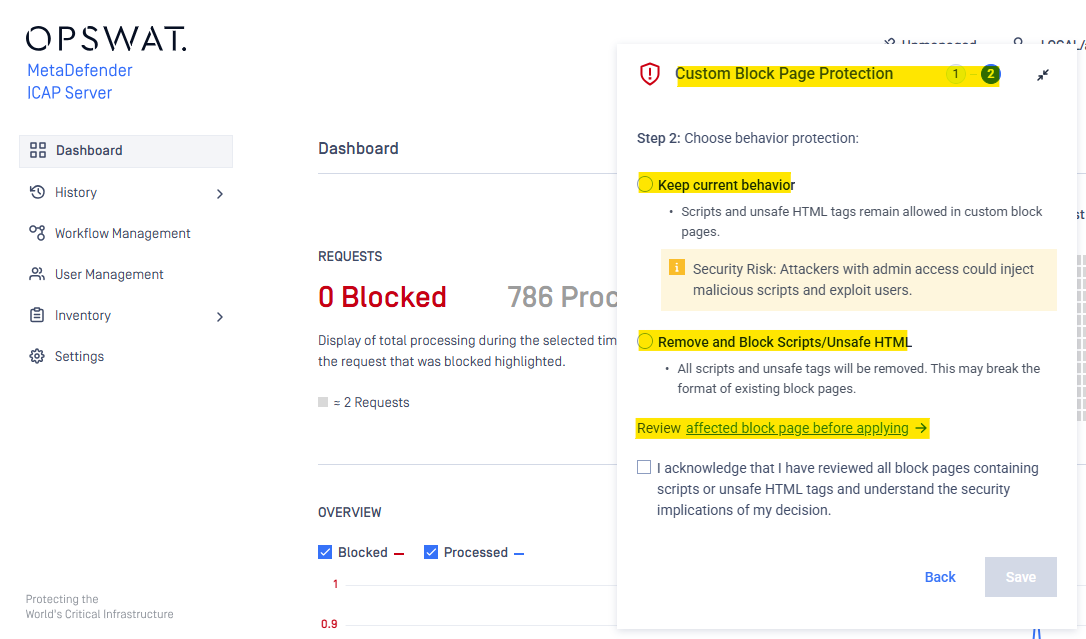Click the red shield alert icon
Screen dimensions: 1086x639
click(x=650, y=74)
